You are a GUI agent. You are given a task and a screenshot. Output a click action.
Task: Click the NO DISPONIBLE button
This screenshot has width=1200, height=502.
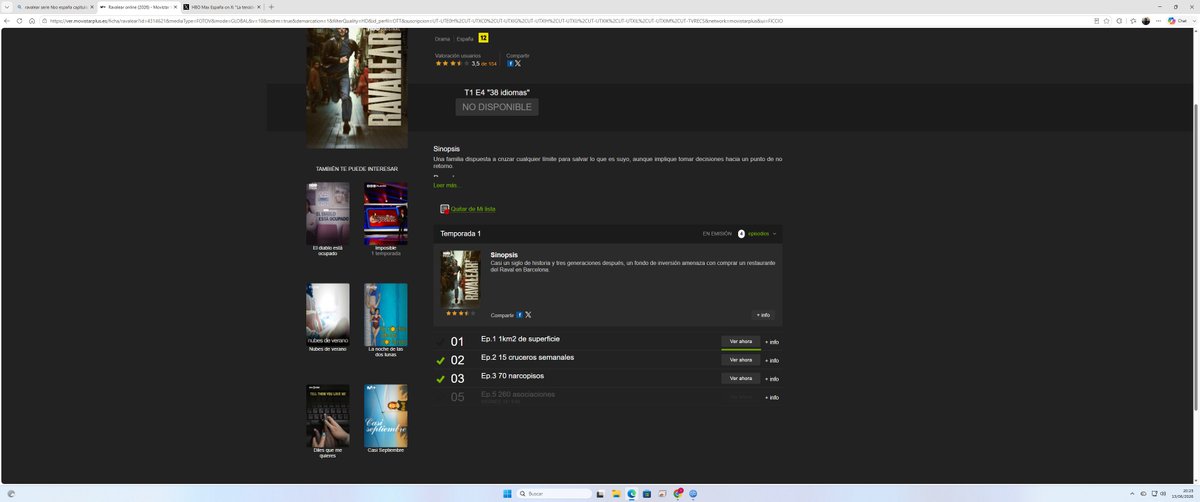(x=497, y=106)
